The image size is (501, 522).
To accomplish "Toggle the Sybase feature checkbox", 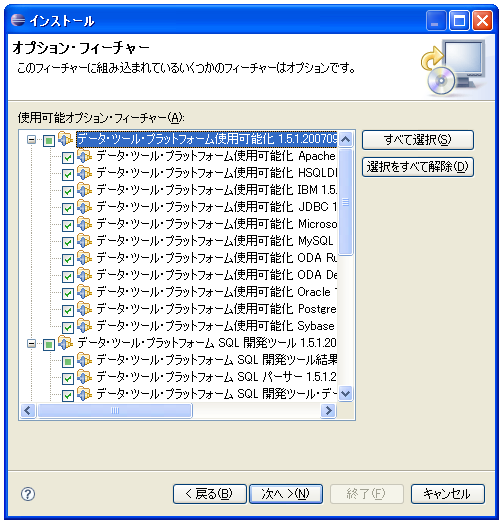I will point(68,328).
